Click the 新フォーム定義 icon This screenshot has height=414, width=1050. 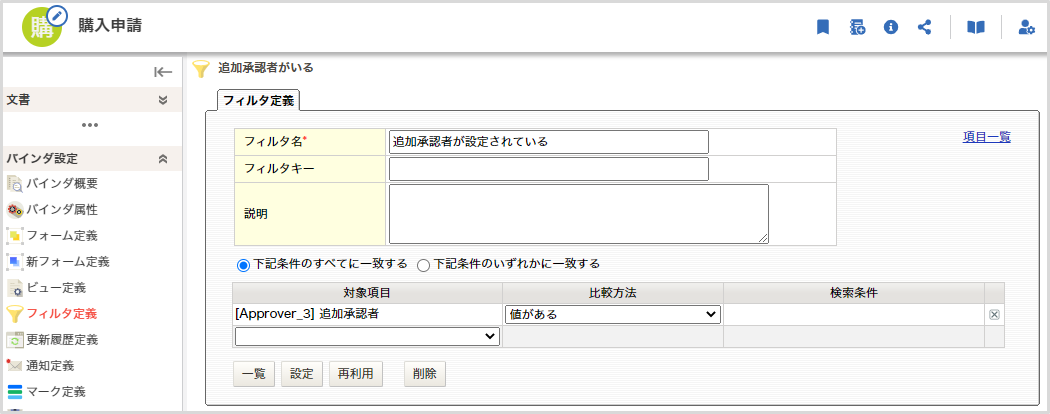pos(15,261)
